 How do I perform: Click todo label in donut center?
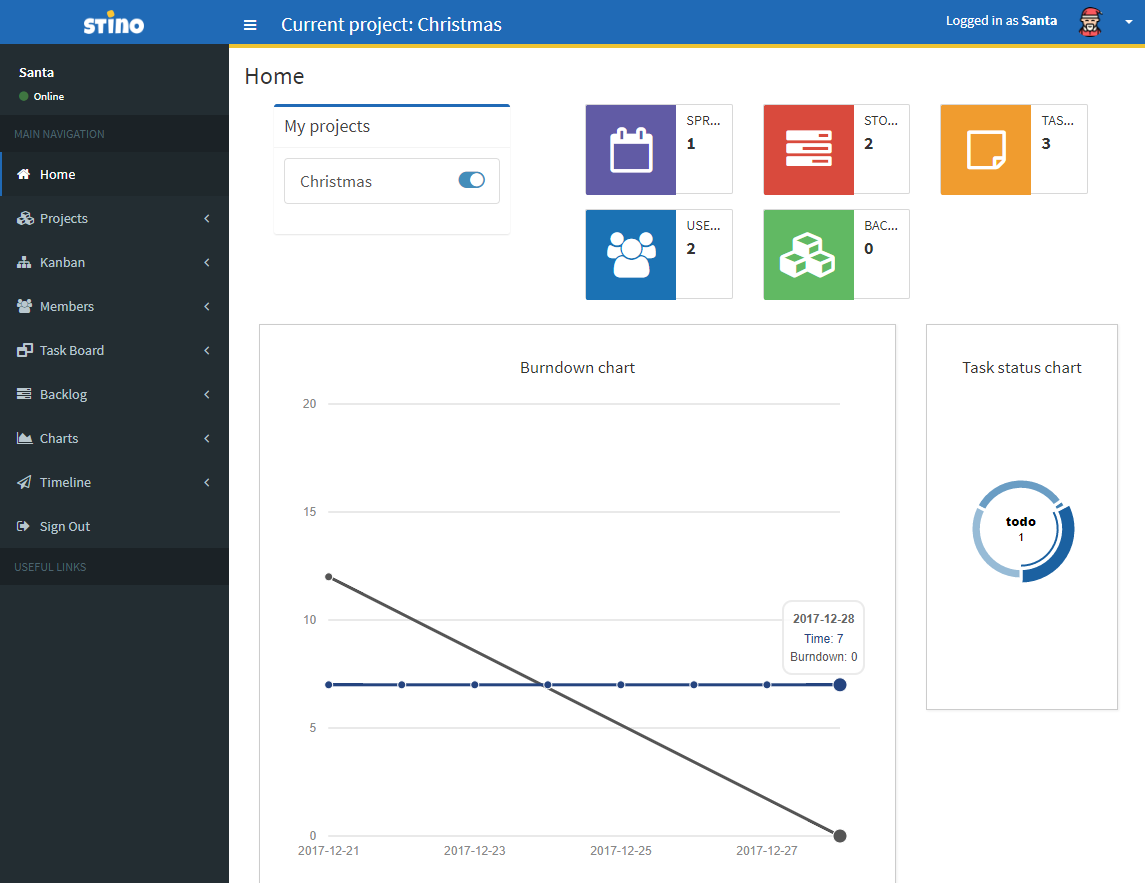[x=1021, y=521]
